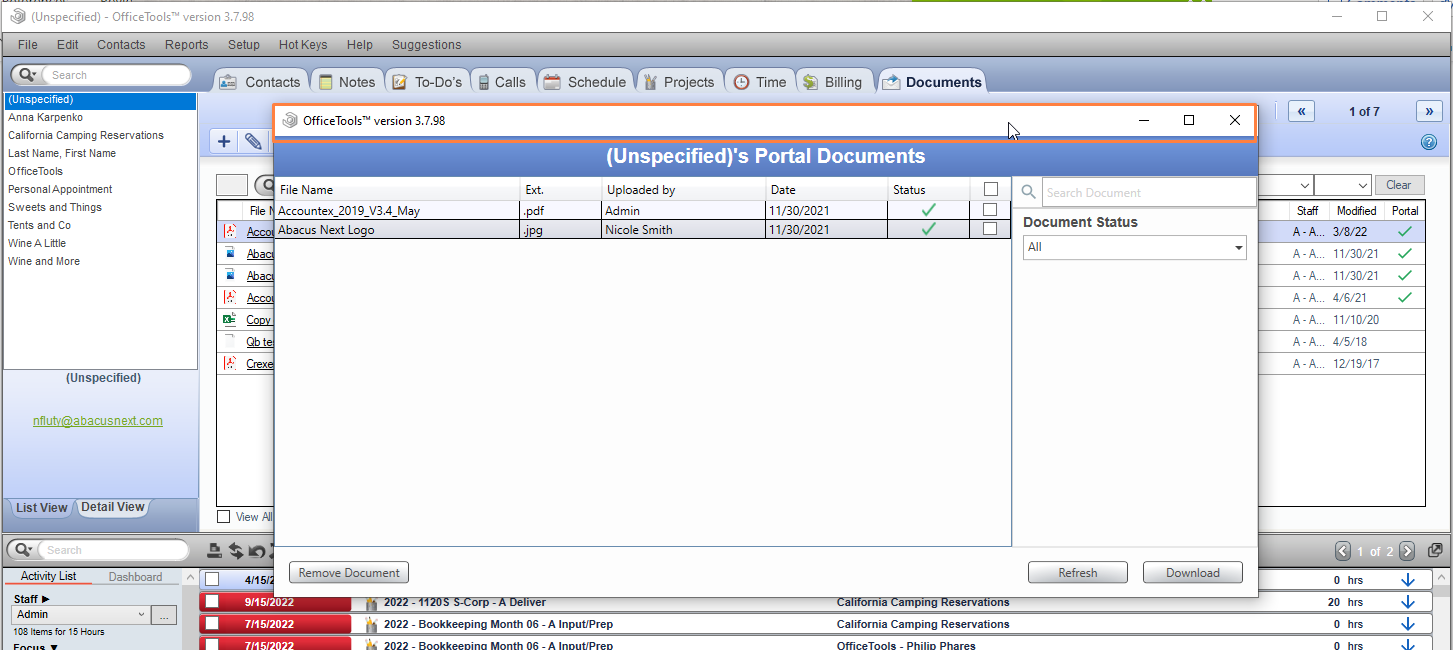Open the Schedule tab
The height and width of the screenshot is (650, 1453).
click(586, 82)
